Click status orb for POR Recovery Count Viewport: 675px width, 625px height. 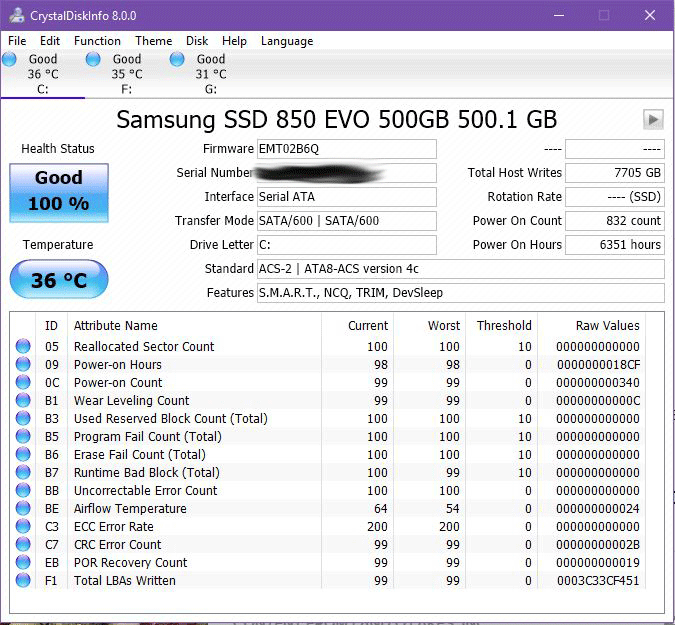[23, 562]
